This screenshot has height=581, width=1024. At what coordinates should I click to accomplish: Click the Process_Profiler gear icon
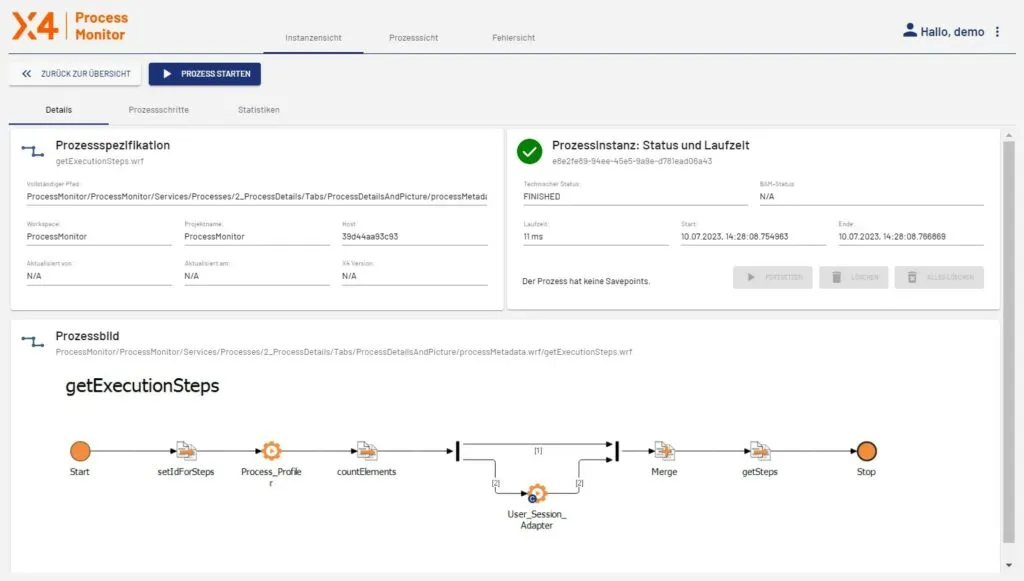[x=271, y=451]
